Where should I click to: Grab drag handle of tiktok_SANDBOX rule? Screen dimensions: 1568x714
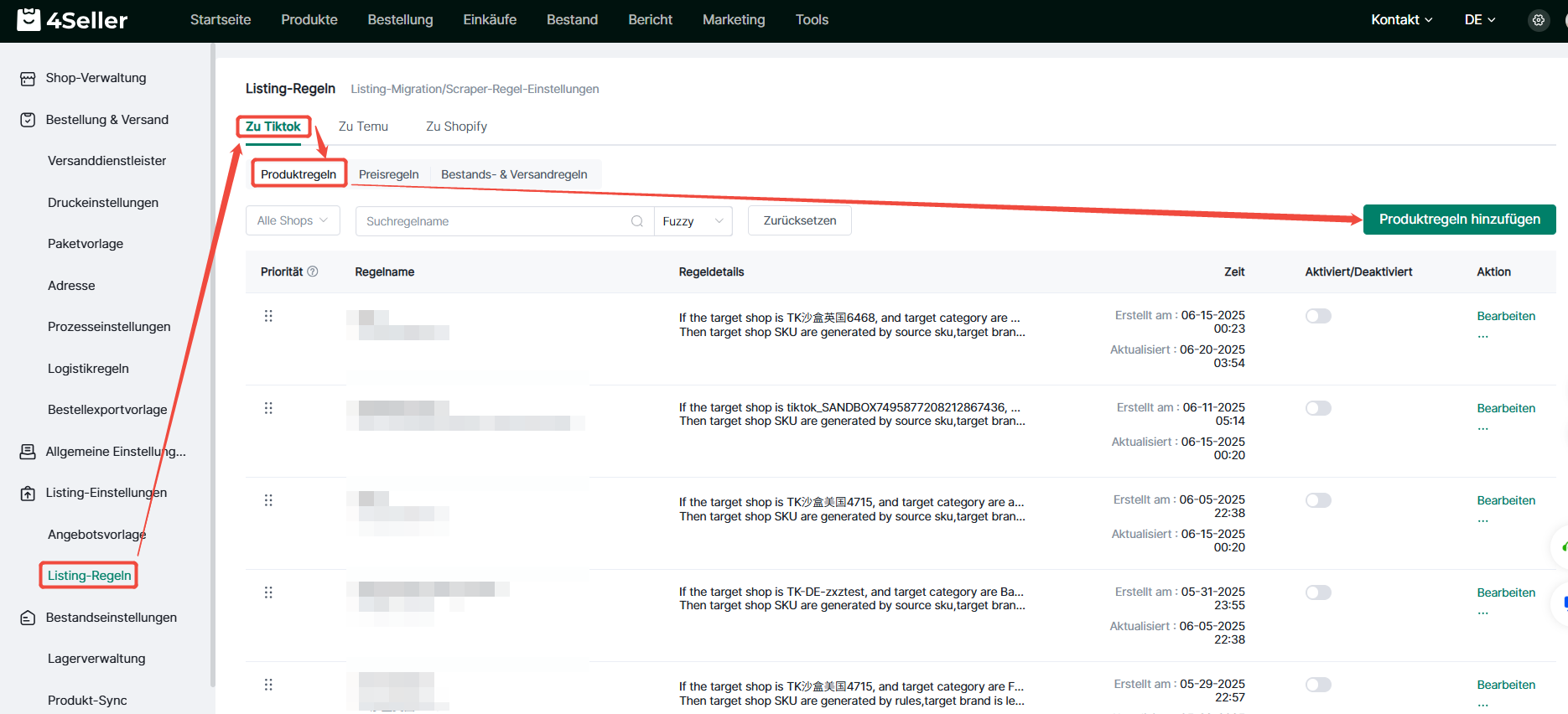(268, 408)
